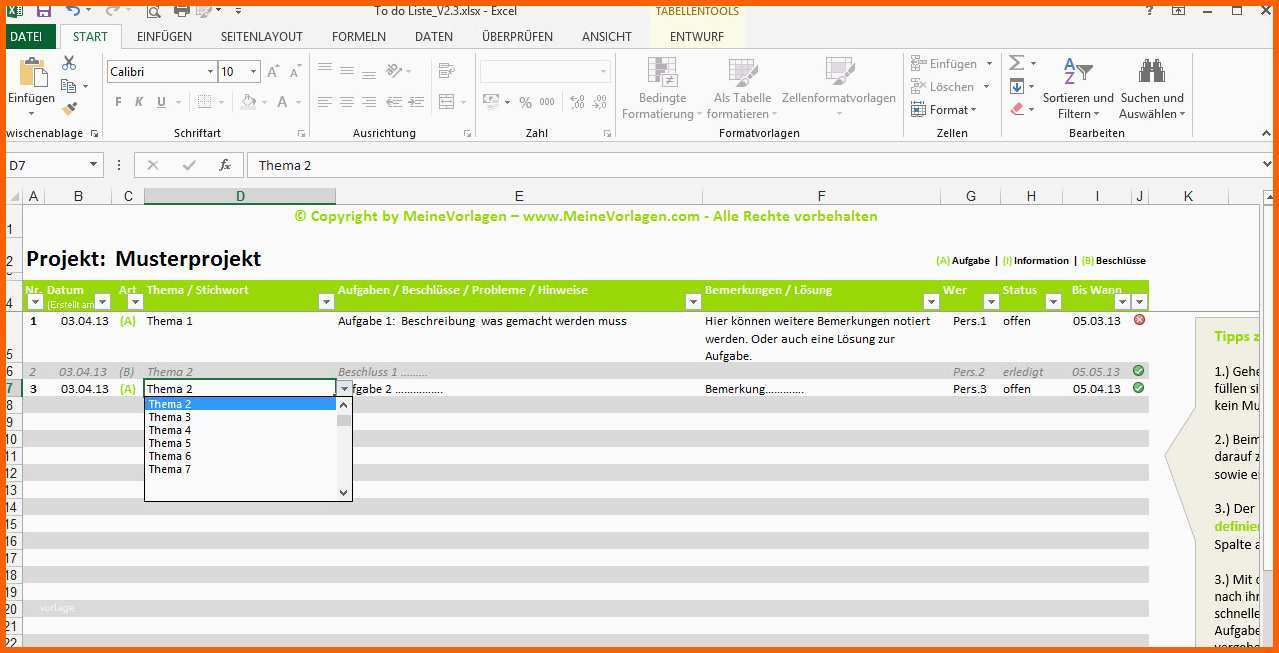Open the Bemerkungen / Lösung filter dropdown
Image resolution: width=1279 pixels, height=653 pixels.
click(930, 301)
